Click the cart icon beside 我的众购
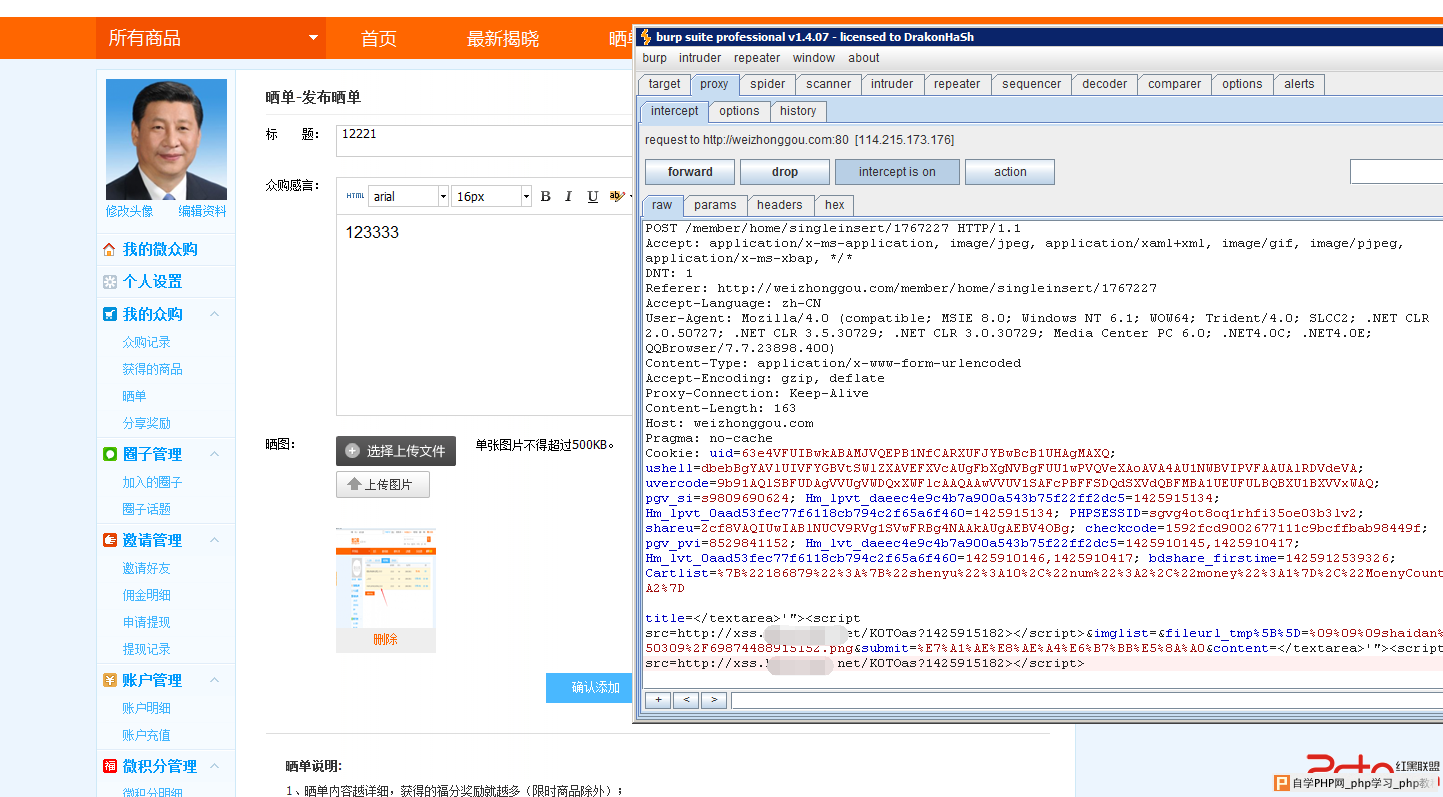Screen dimensions: 1443x797 [x=110, y=314]
